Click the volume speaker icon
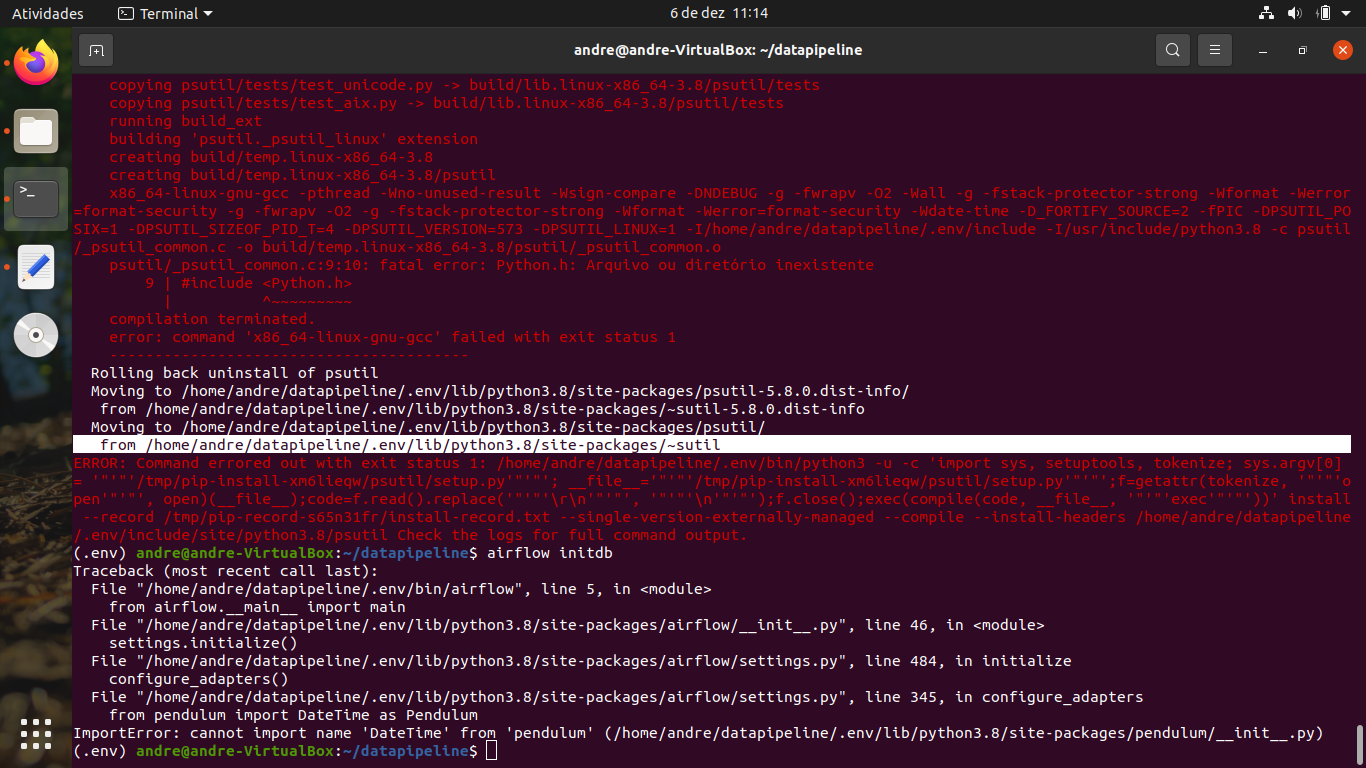1366x768 pixels. pyautogui.click(x=1294, y=14)
